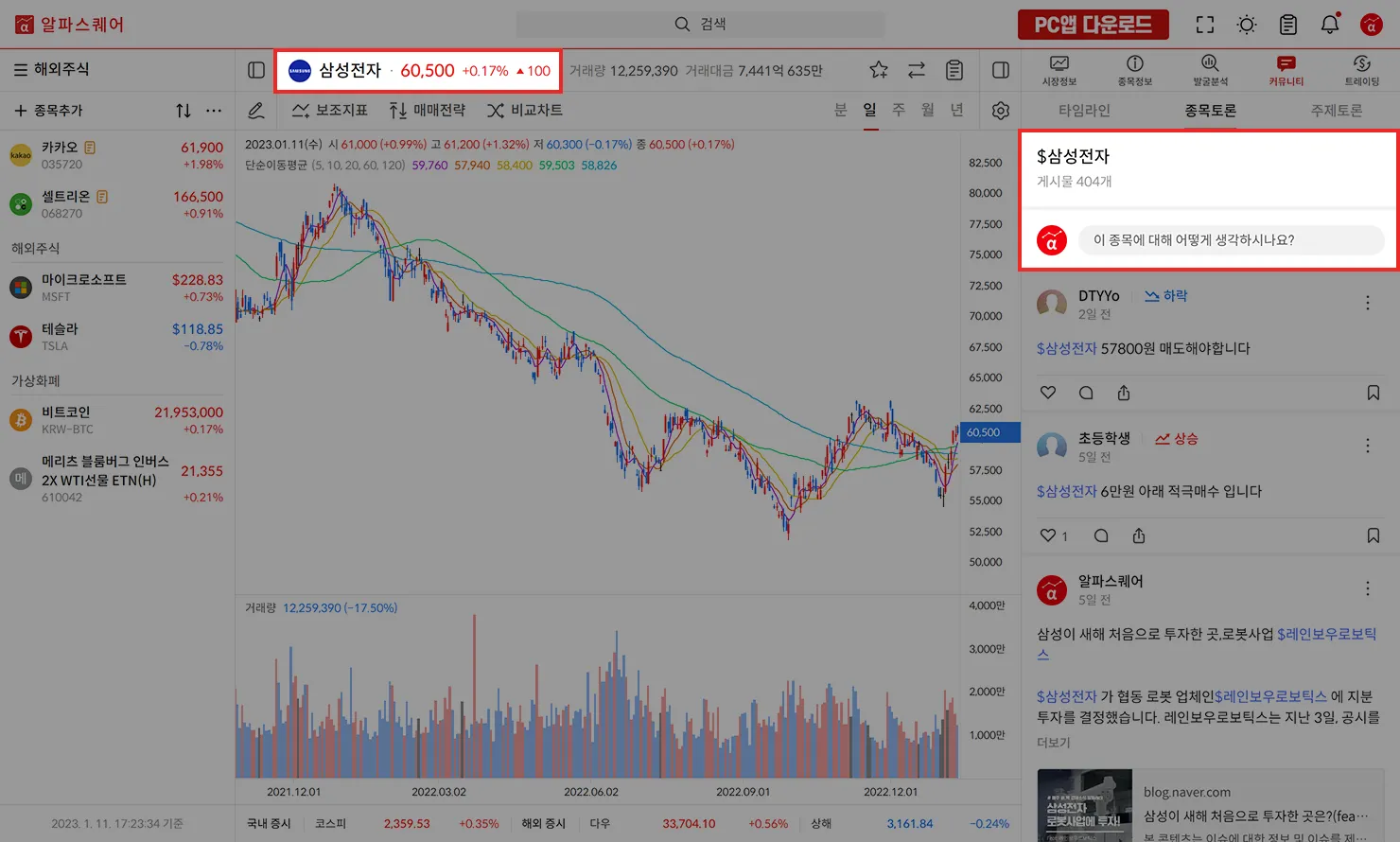
Task: Open 시장정보 market info panel
Action: (1059, 71)
